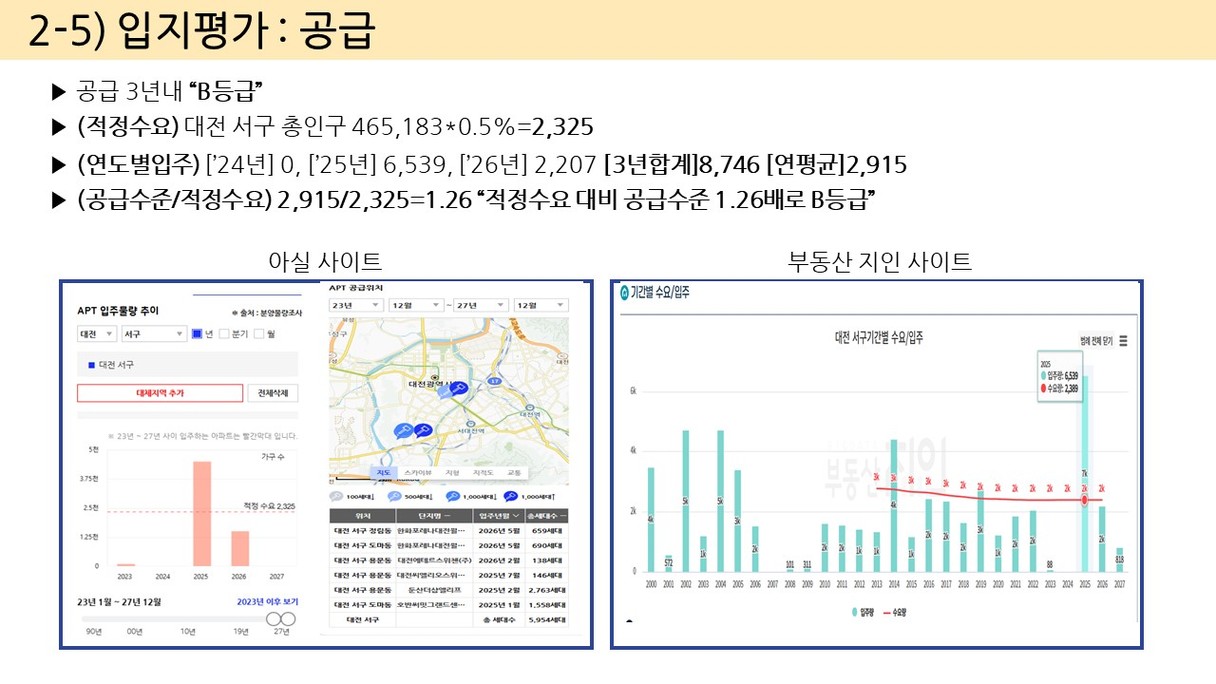Click the hamburger menu icon on the 부동산 지인 chart
The width and height of the screenshot is (1216, 684).
(x=1123, y=341)
